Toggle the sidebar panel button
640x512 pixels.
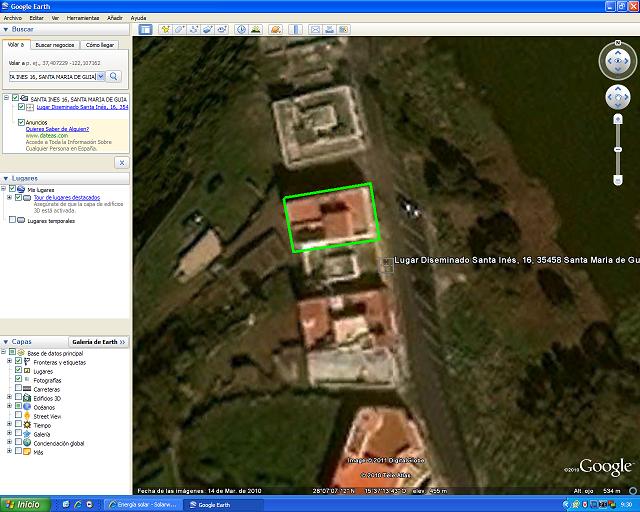tap(145, 29)
